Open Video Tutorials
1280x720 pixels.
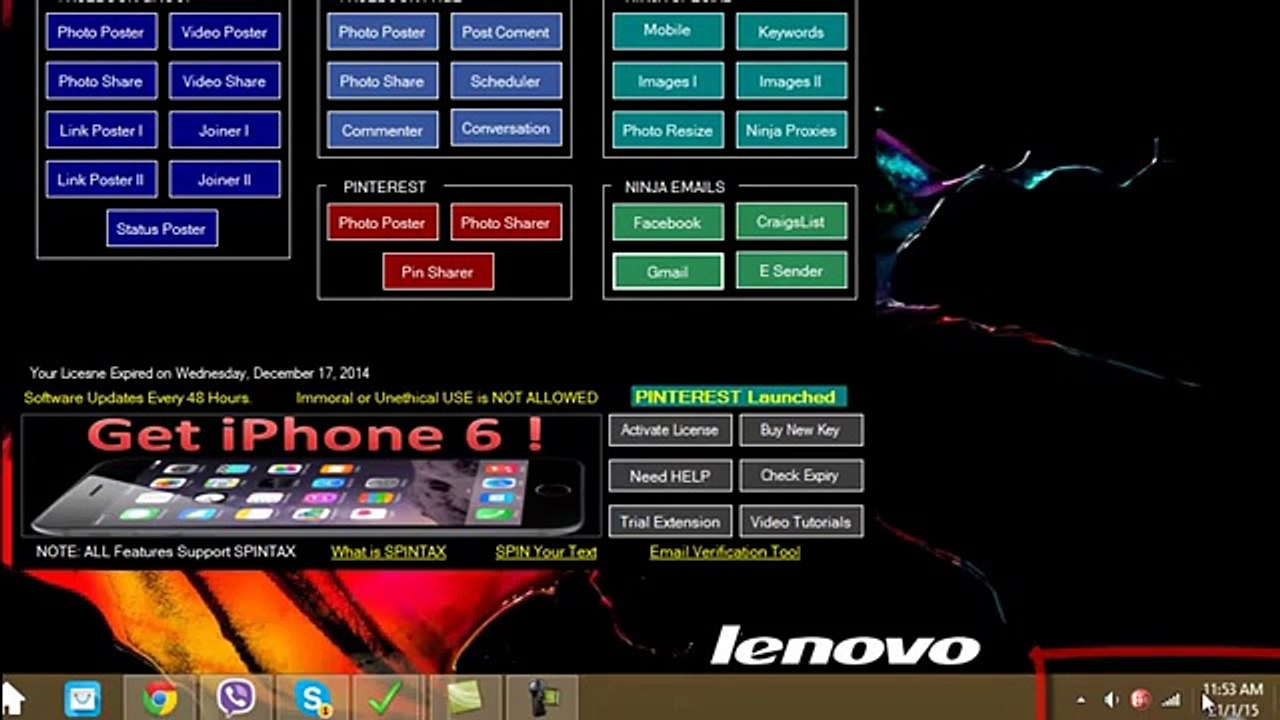(x=800, y=522)
